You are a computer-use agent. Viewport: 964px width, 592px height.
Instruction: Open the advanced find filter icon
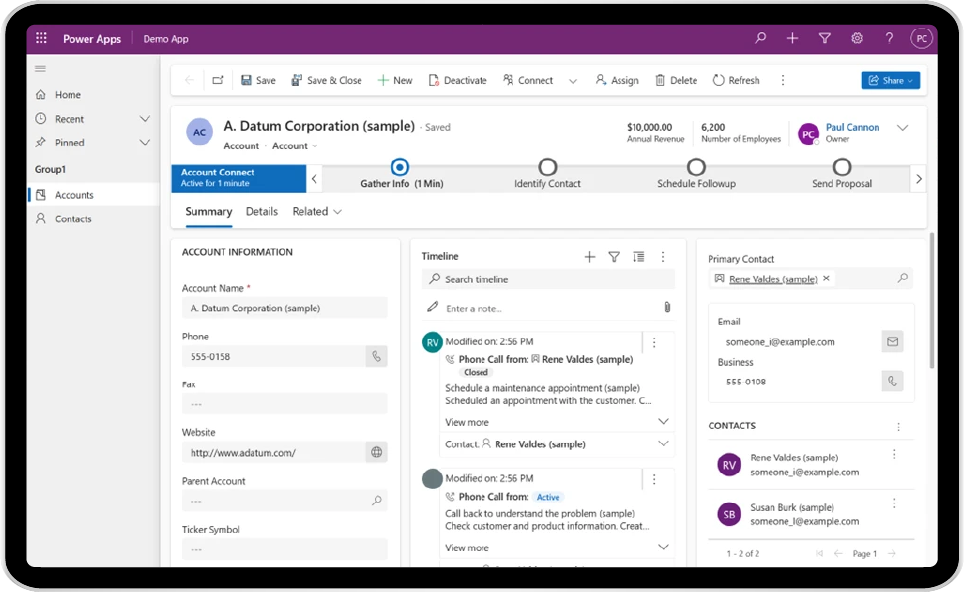point(825,39)
